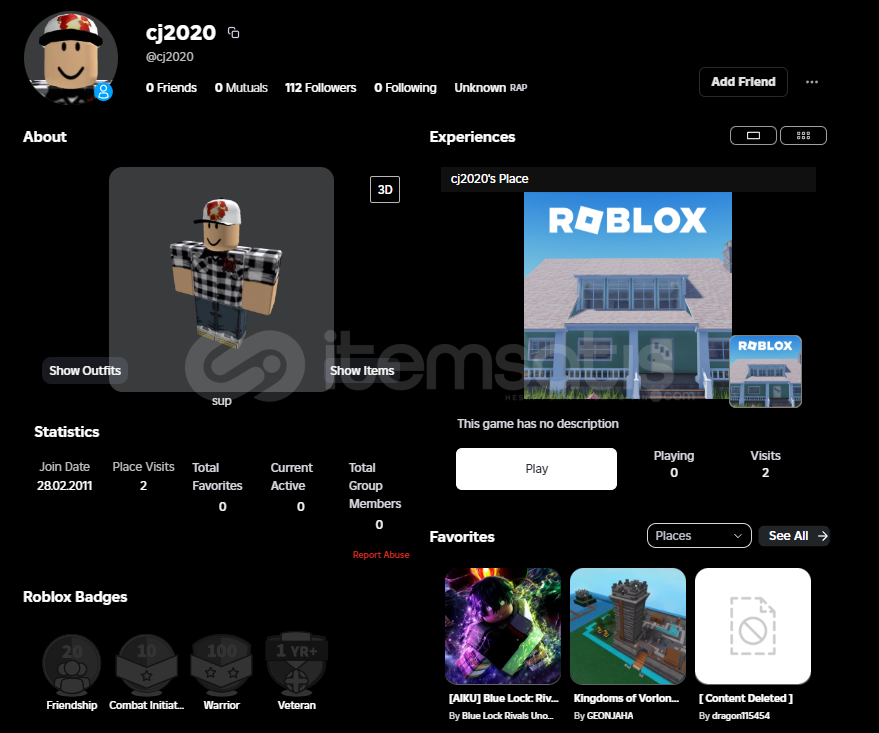View the 0 Following list
Image resolution: width=879 pixels, height=733 pixels.
(405, 88)
